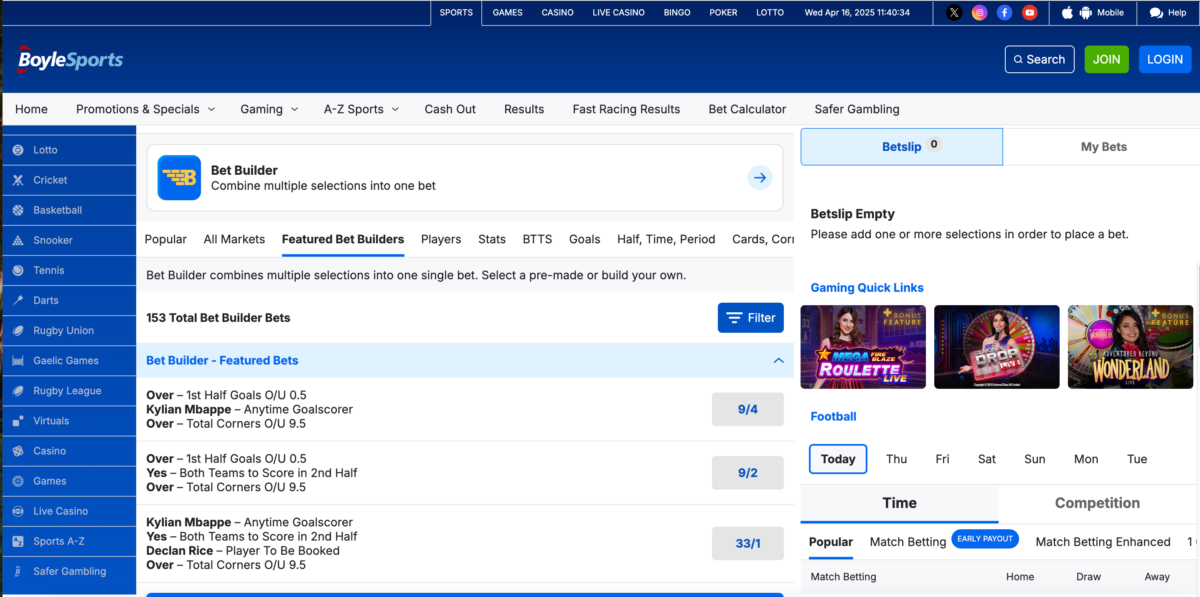Open the BTTS tab
Image resolution: width=1200 pixels, height=597 pixels.
click(x=537, y=239)
